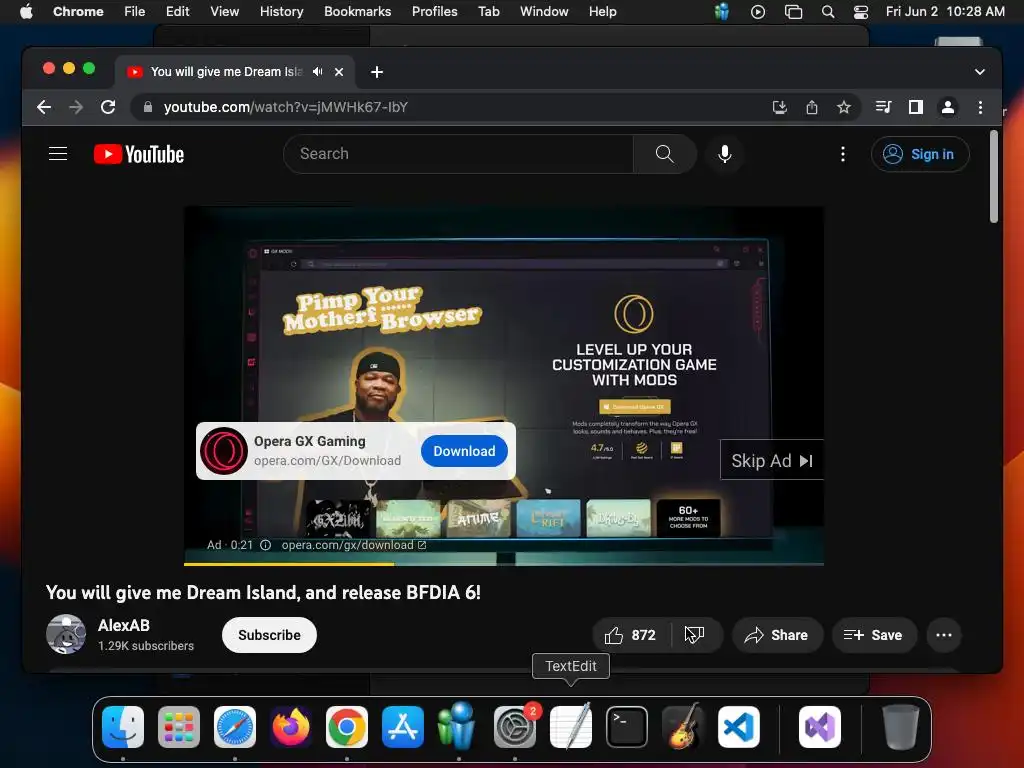Skip the ad with Skip Ad button

771,460
